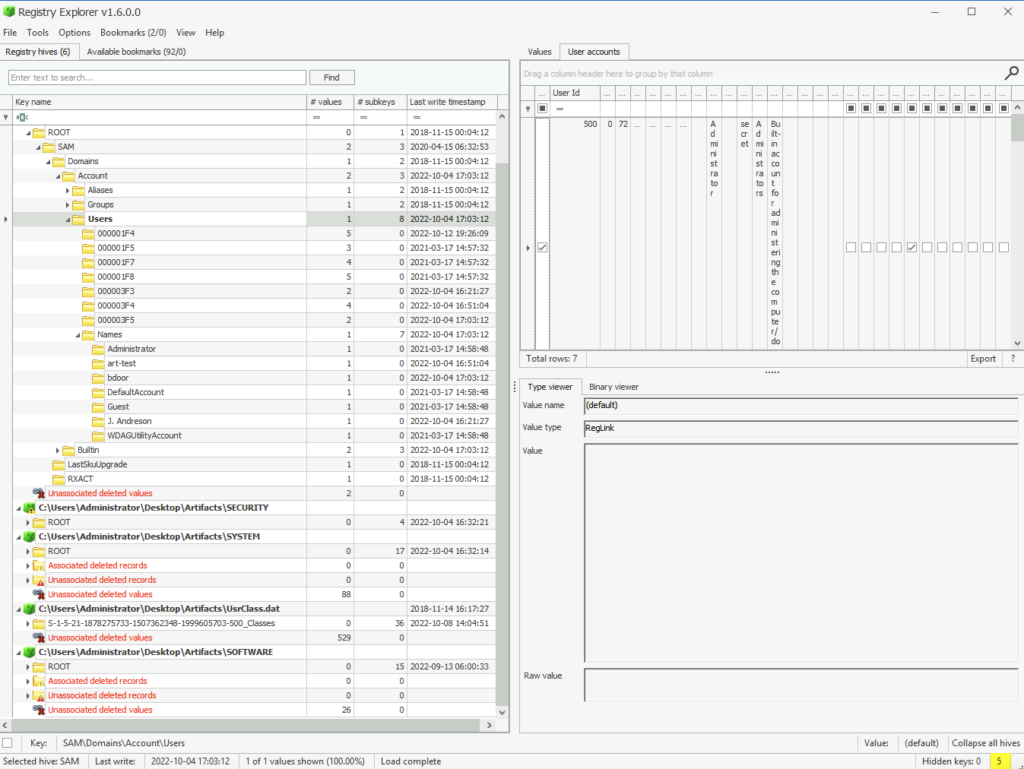Switch to the Values tab
Viewport: 1024px width, 769px height.
tap(539, 52)
